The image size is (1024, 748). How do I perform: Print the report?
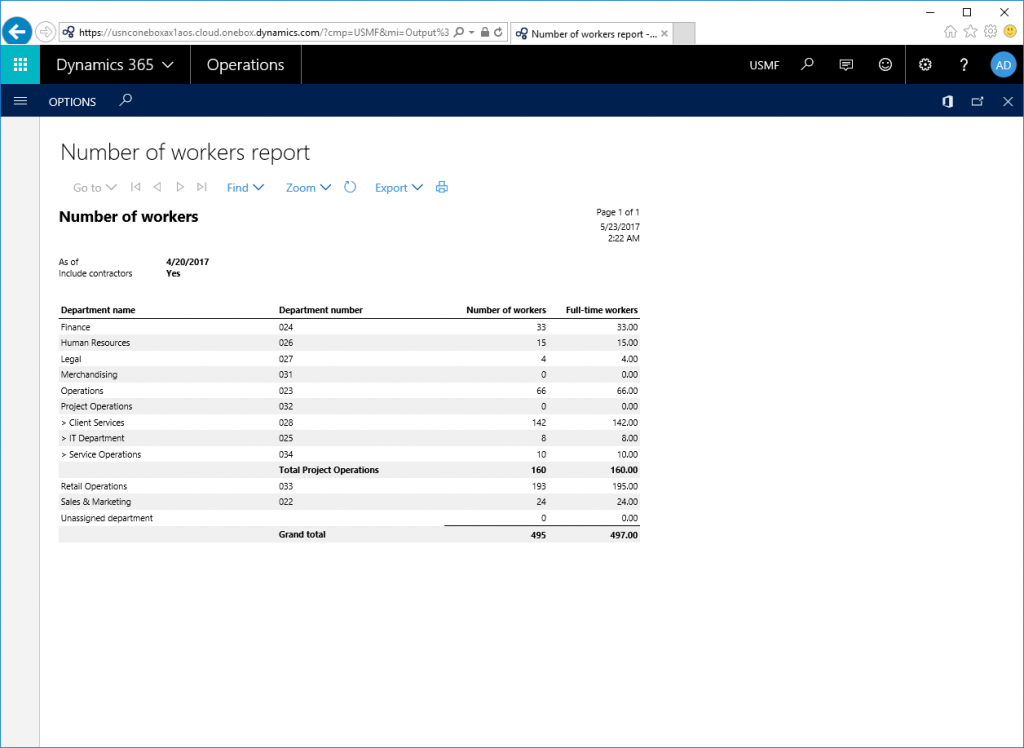click(441, 187)
